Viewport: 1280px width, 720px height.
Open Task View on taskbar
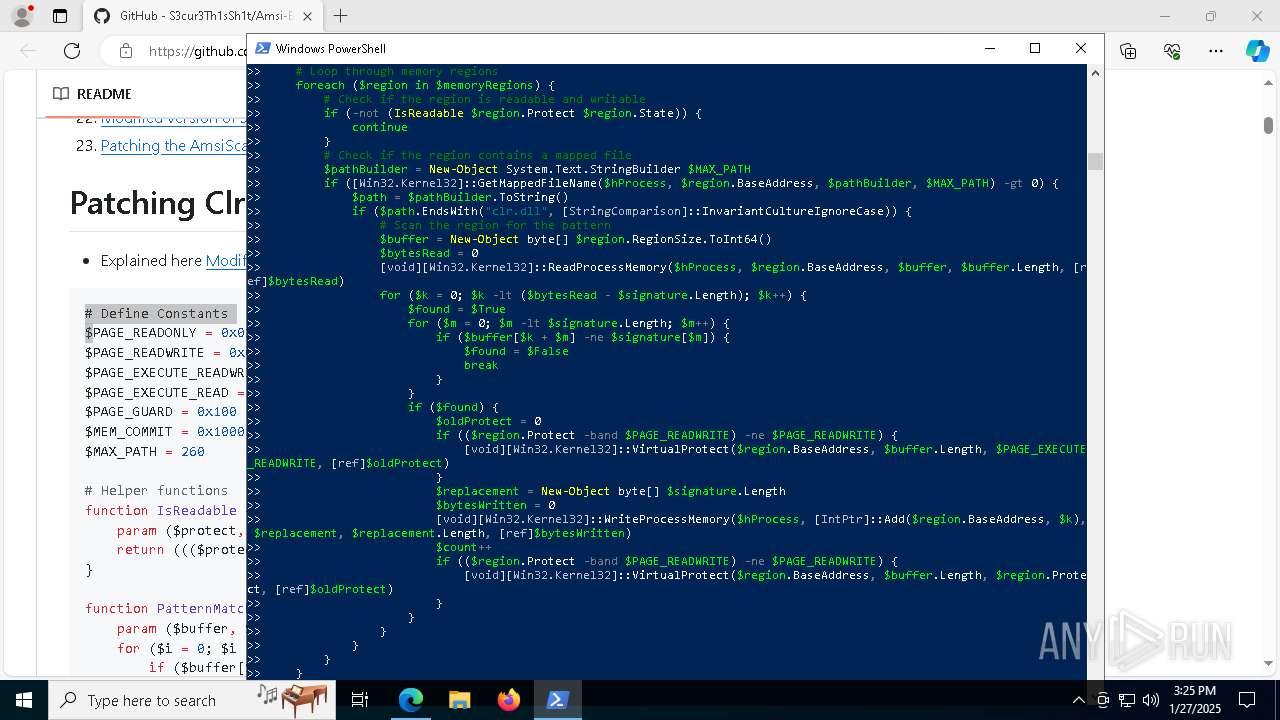(x=360, y=700)
